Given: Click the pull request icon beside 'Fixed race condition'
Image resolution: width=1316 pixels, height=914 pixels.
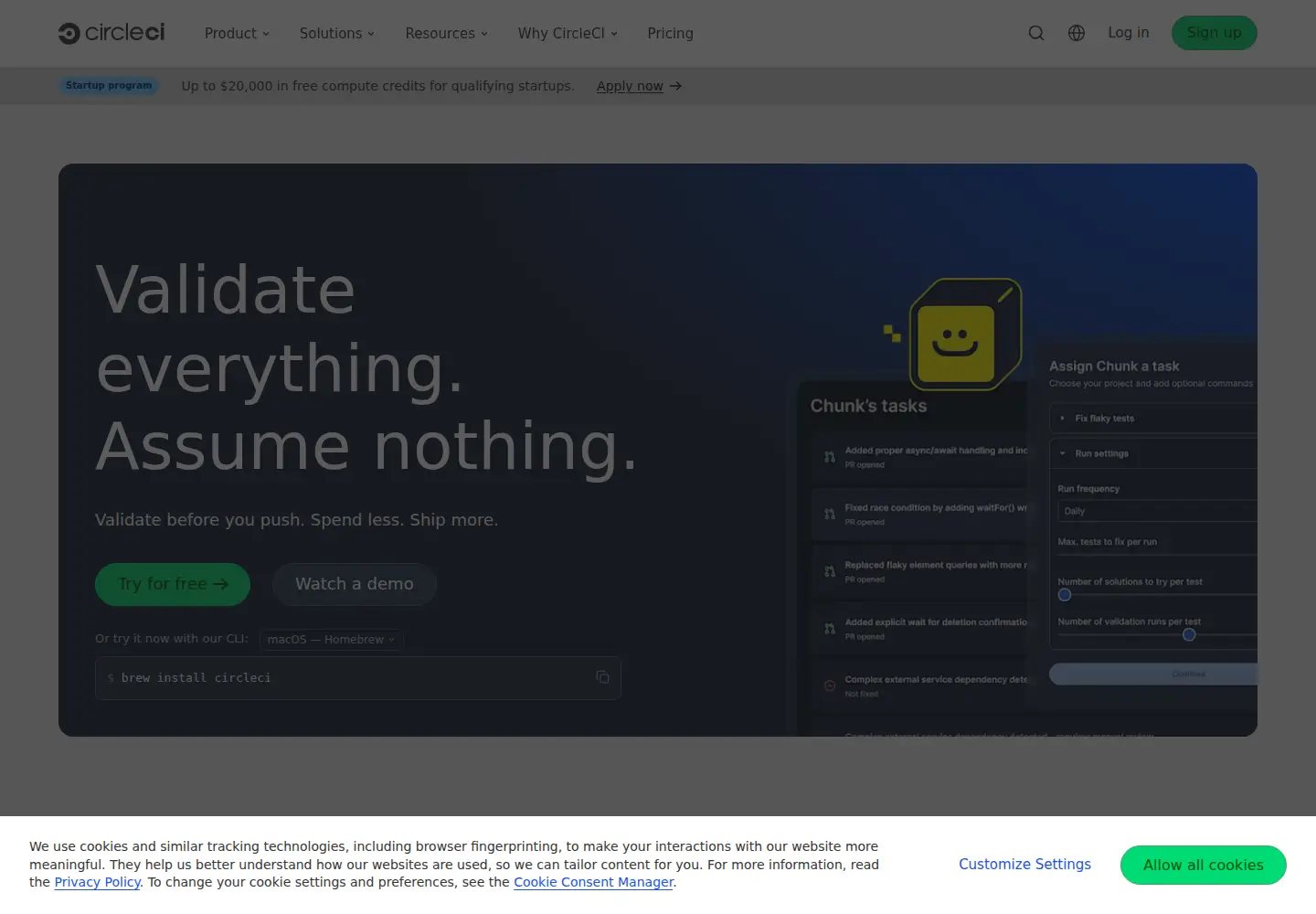Looking at the screenshot, I should point(830,515).
